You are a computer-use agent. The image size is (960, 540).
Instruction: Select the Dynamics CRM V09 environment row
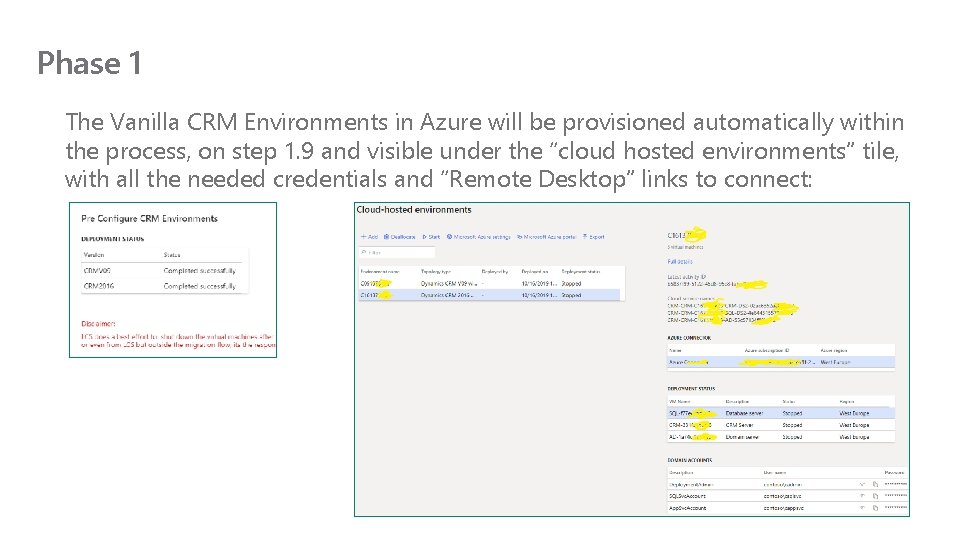tap(491, 283)
